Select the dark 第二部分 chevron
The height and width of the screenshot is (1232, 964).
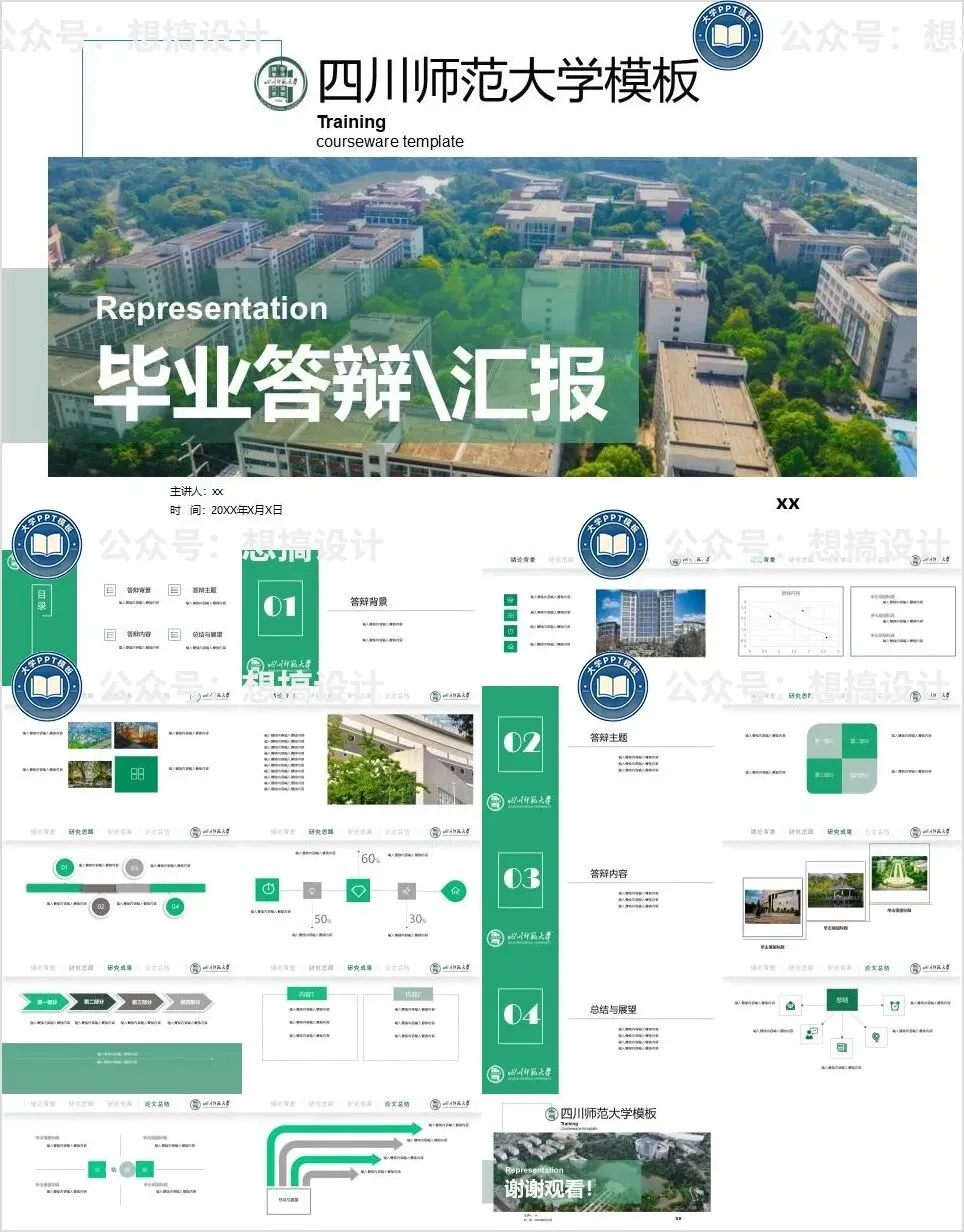(x=93, y=1001)
